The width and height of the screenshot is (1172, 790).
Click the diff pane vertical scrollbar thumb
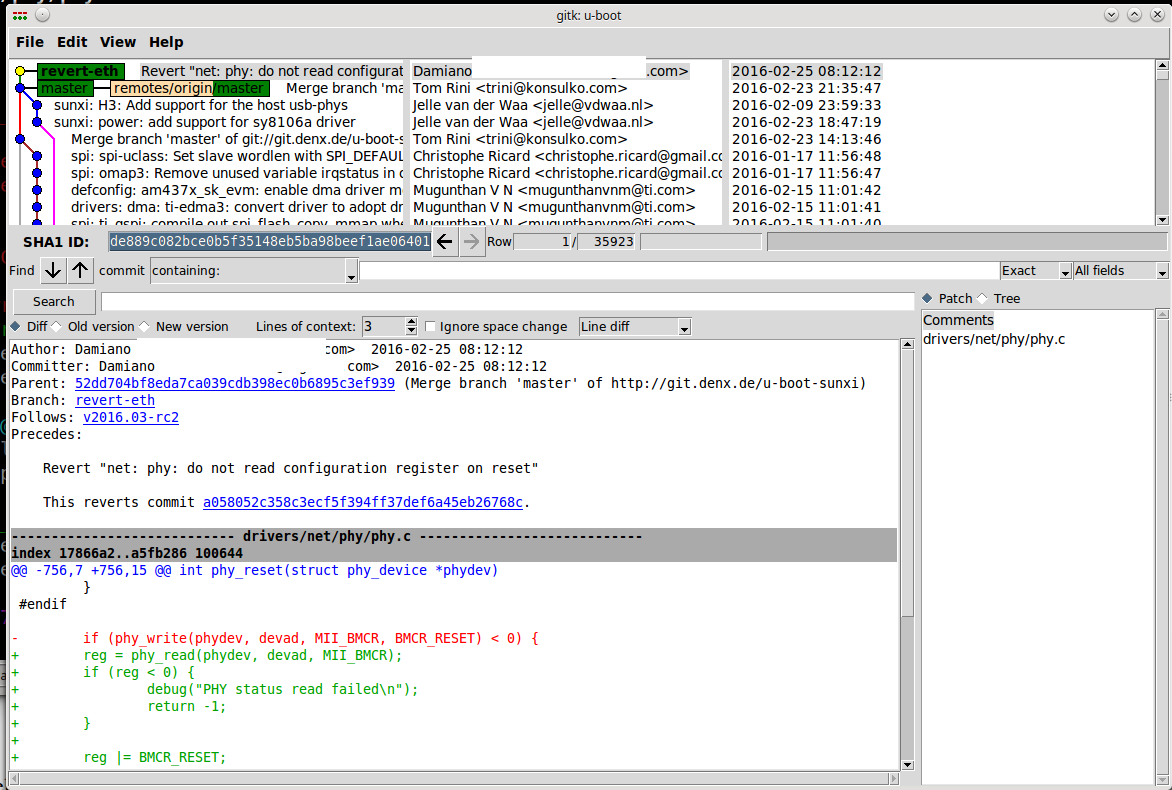(907, 484)
